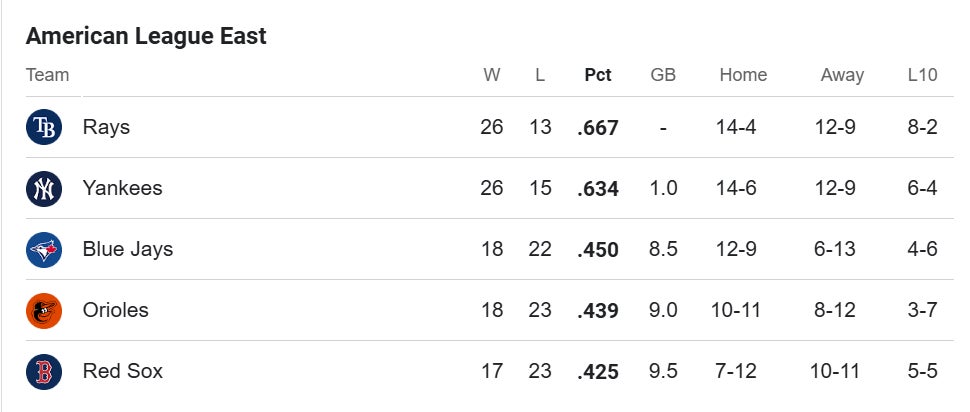The height and width of the screenshot is (412, 970).
Task: Open the Yankees team link
Action: coord(122,188)
